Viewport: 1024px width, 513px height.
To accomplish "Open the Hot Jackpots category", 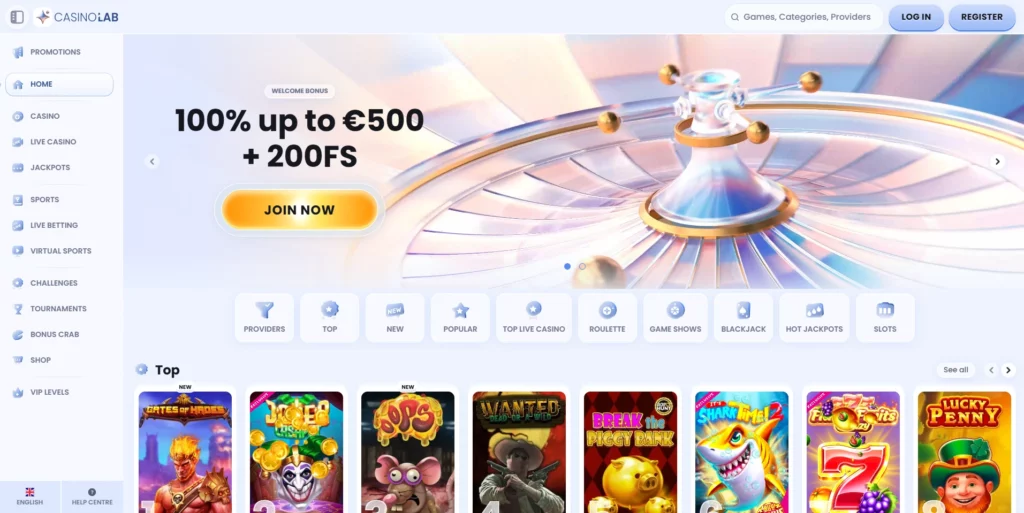I will coord(814,318).
